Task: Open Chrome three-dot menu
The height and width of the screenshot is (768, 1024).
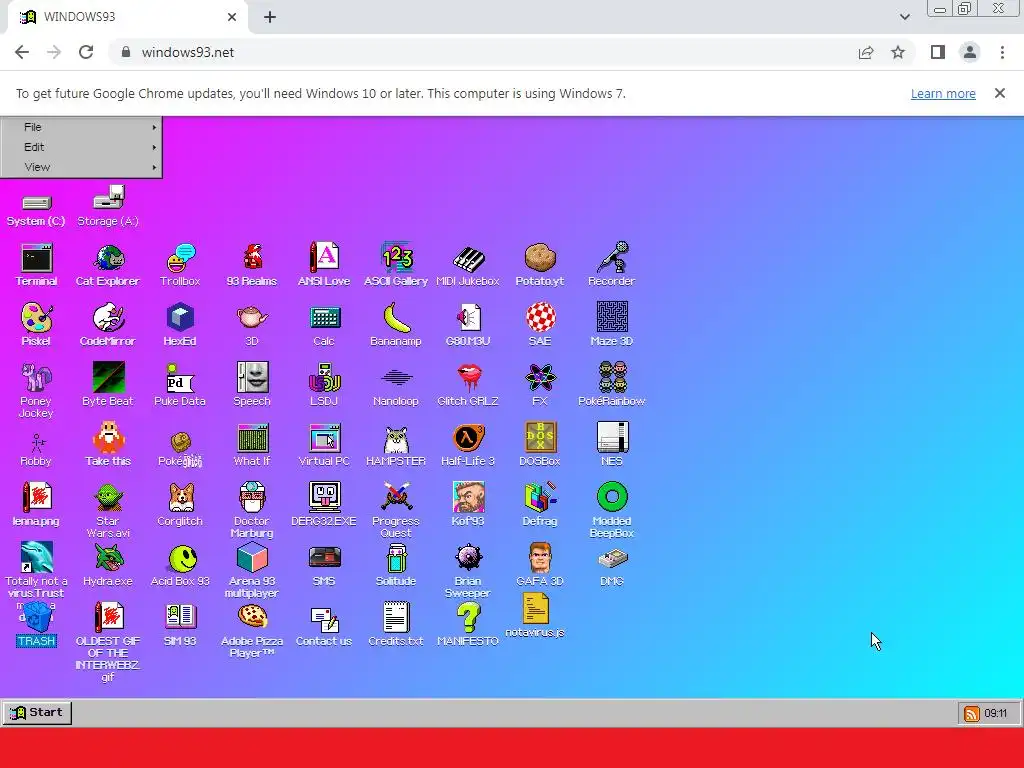Action: pyautogui.click(x=1002, y=52)
